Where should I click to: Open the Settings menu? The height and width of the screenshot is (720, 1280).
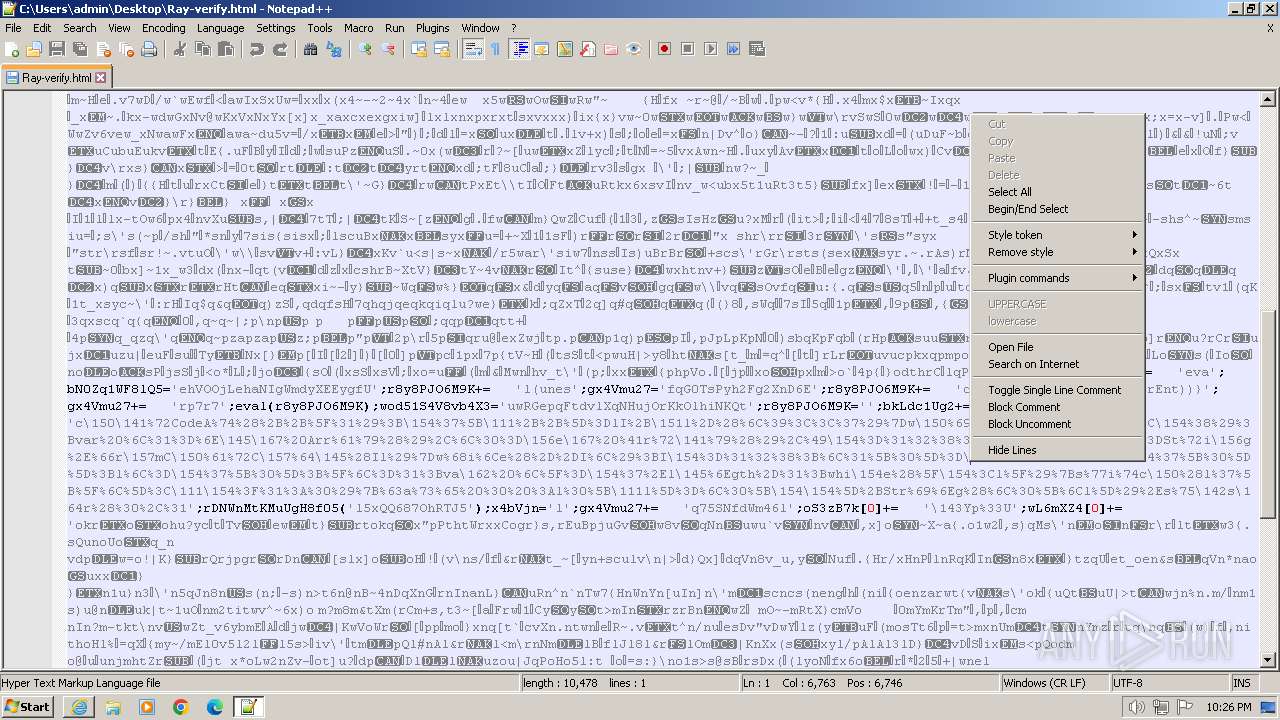click(x=276, y=28)
